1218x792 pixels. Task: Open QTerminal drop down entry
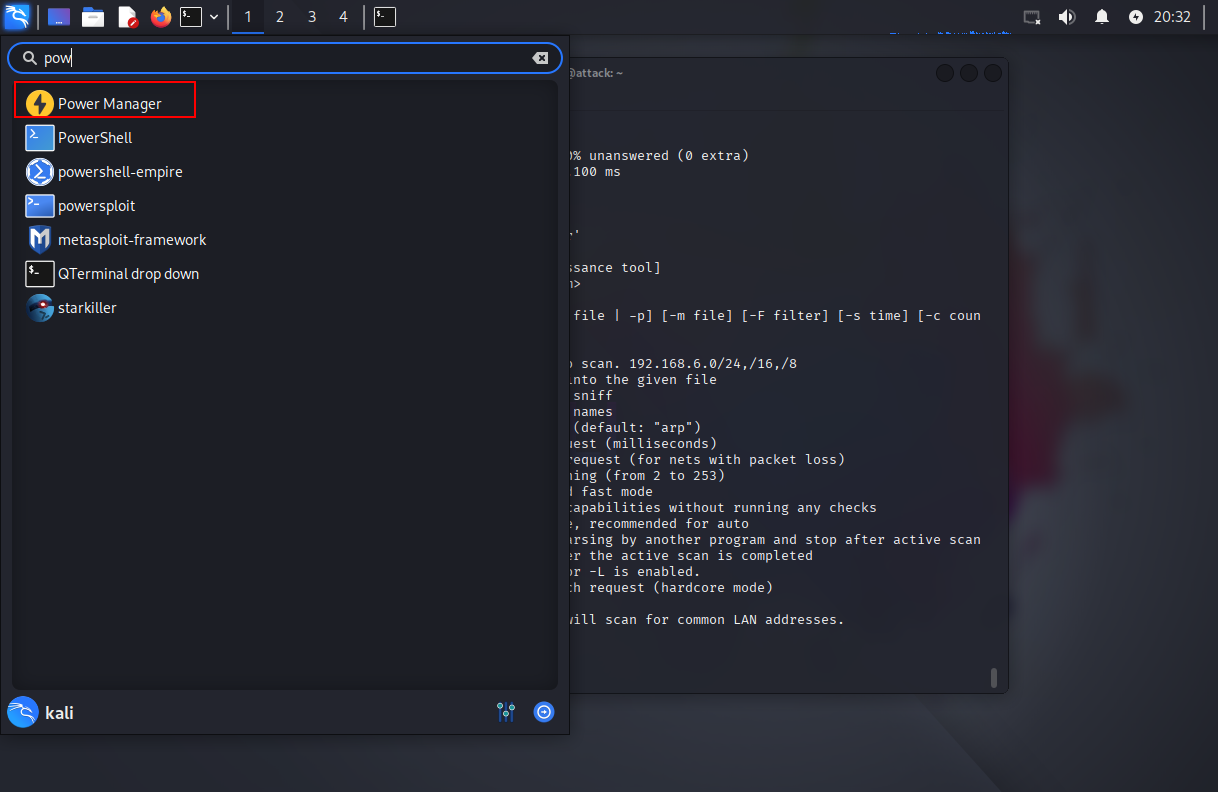[x=285, y=273]
